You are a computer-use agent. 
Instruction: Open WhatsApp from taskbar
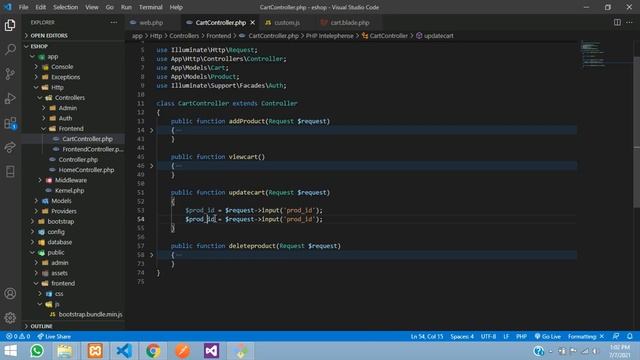[x=37, y=351]
